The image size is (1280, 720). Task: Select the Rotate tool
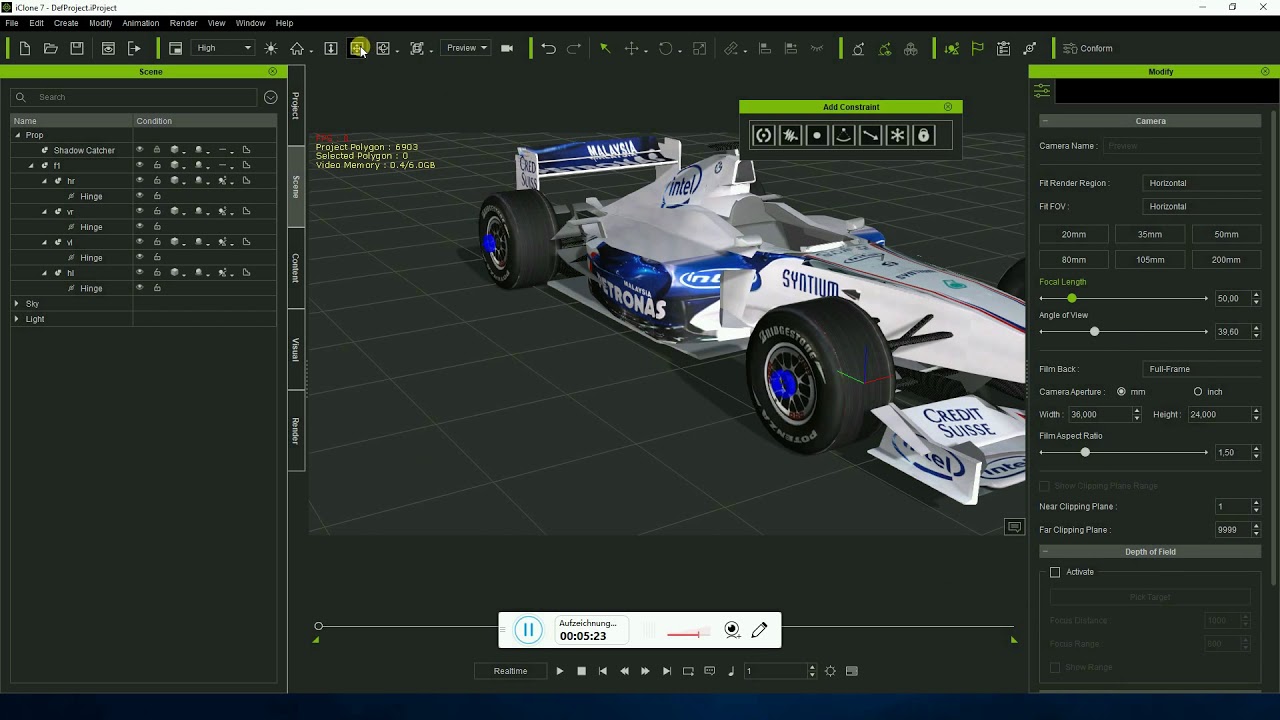pyautogui.click(x=665, y=48)
